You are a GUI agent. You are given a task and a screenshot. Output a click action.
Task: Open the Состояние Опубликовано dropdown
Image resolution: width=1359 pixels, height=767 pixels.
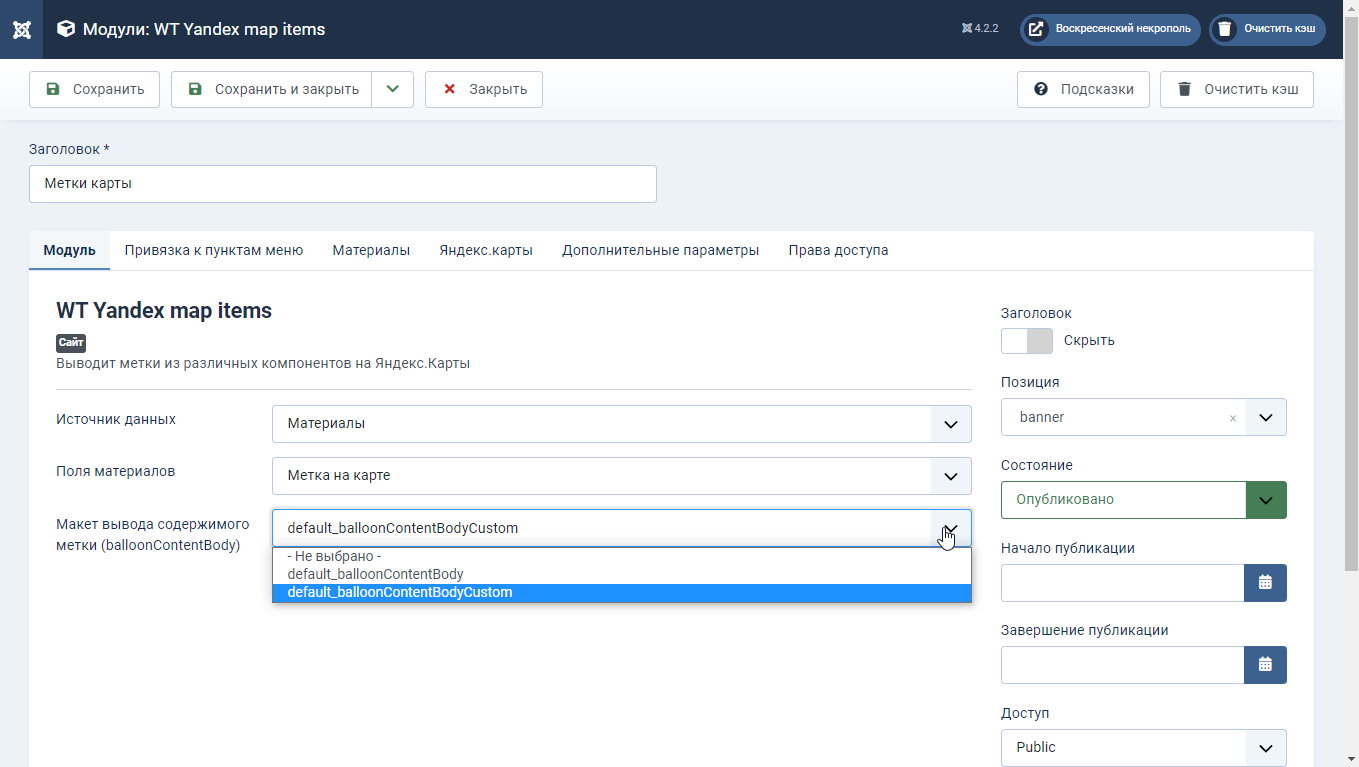pos(1144,500)
